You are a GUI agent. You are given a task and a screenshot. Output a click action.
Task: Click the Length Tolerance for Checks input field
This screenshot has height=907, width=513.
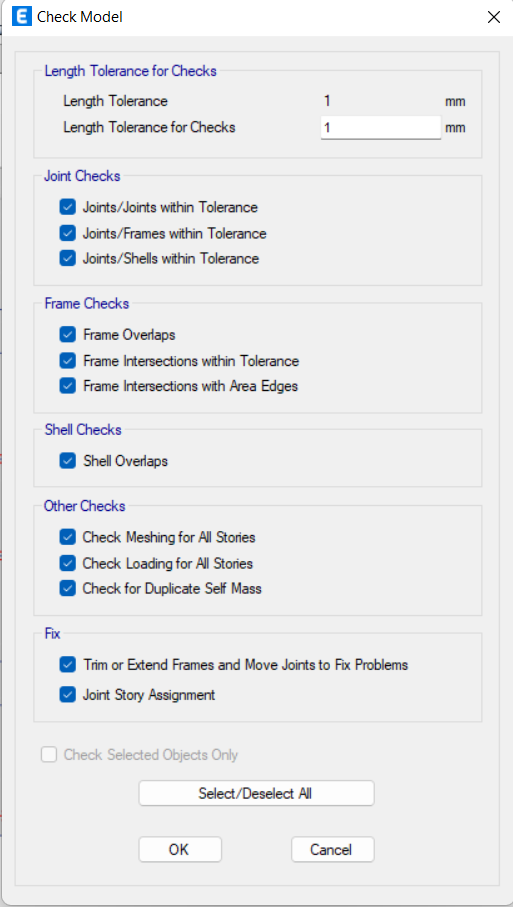coord(381,127)
